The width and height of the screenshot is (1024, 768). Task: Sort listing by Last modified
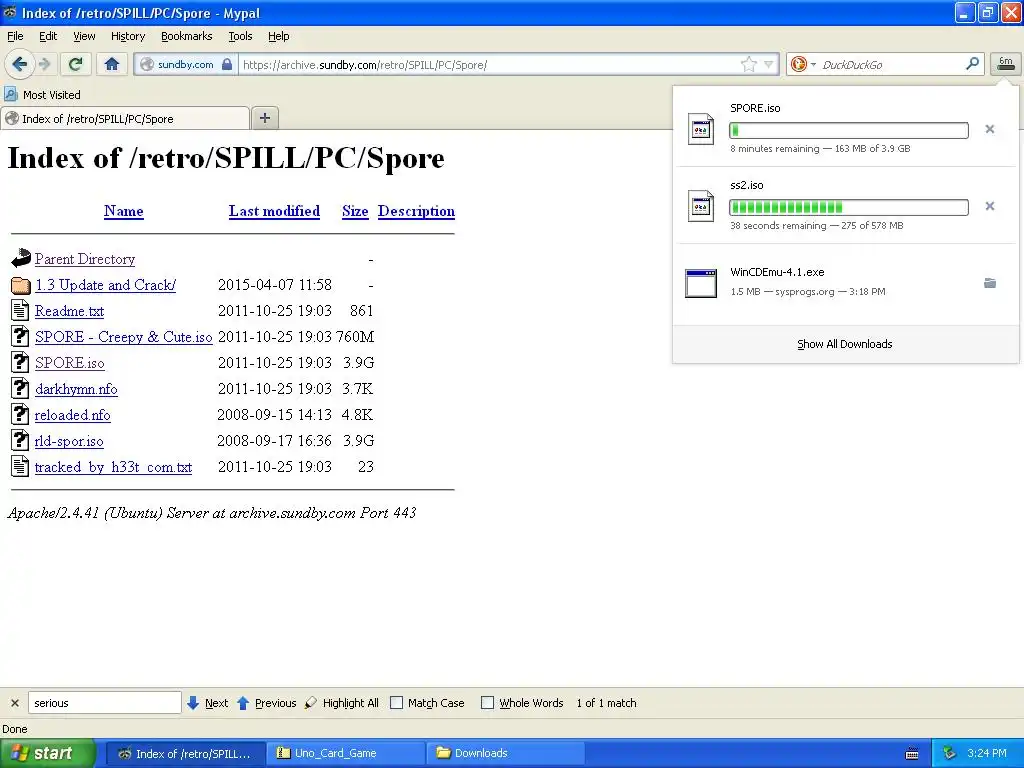point(274,211)
